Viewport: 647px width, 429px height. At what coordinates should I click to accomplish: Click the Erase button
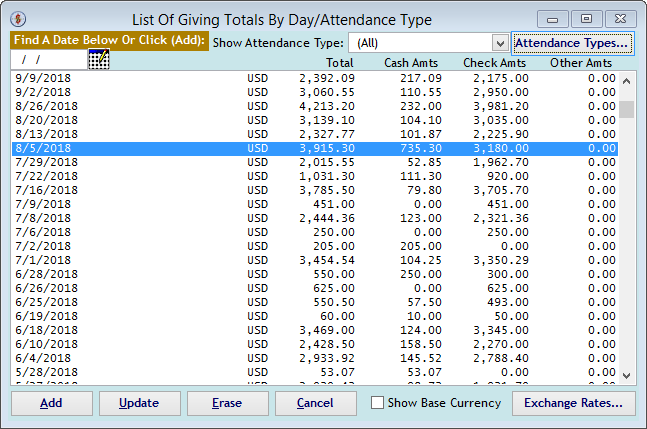point(227,403)
